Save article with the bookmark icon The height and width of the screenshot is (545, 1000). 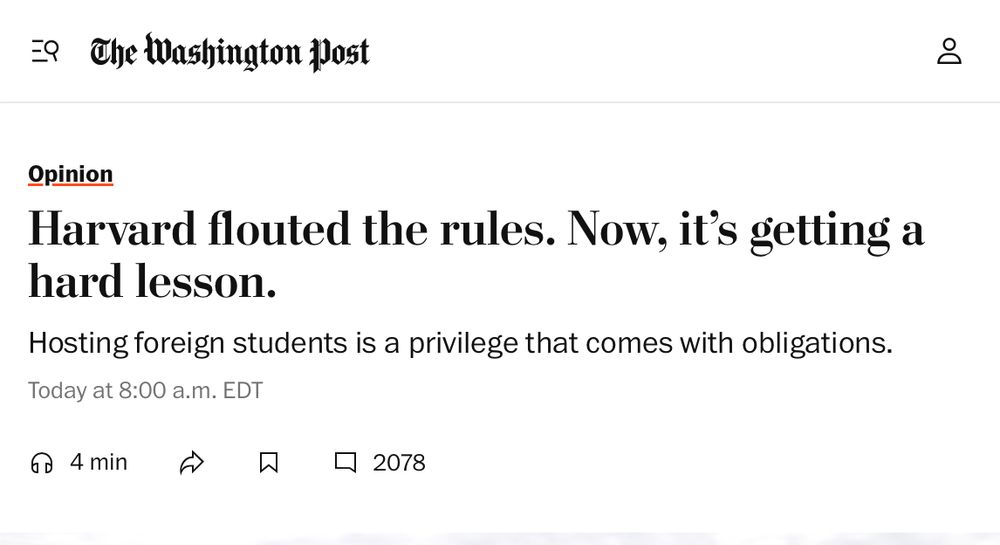[268, 463]
